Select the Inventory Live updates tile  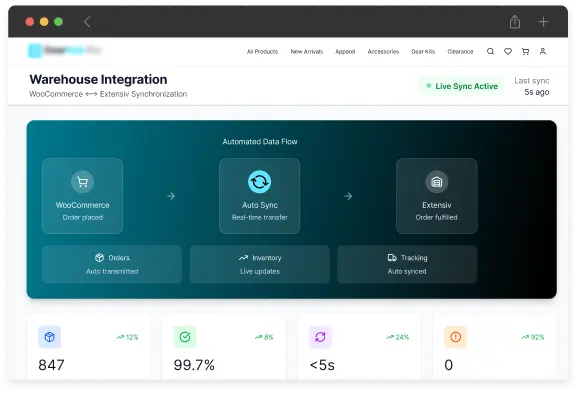click(x=260, y=264)
